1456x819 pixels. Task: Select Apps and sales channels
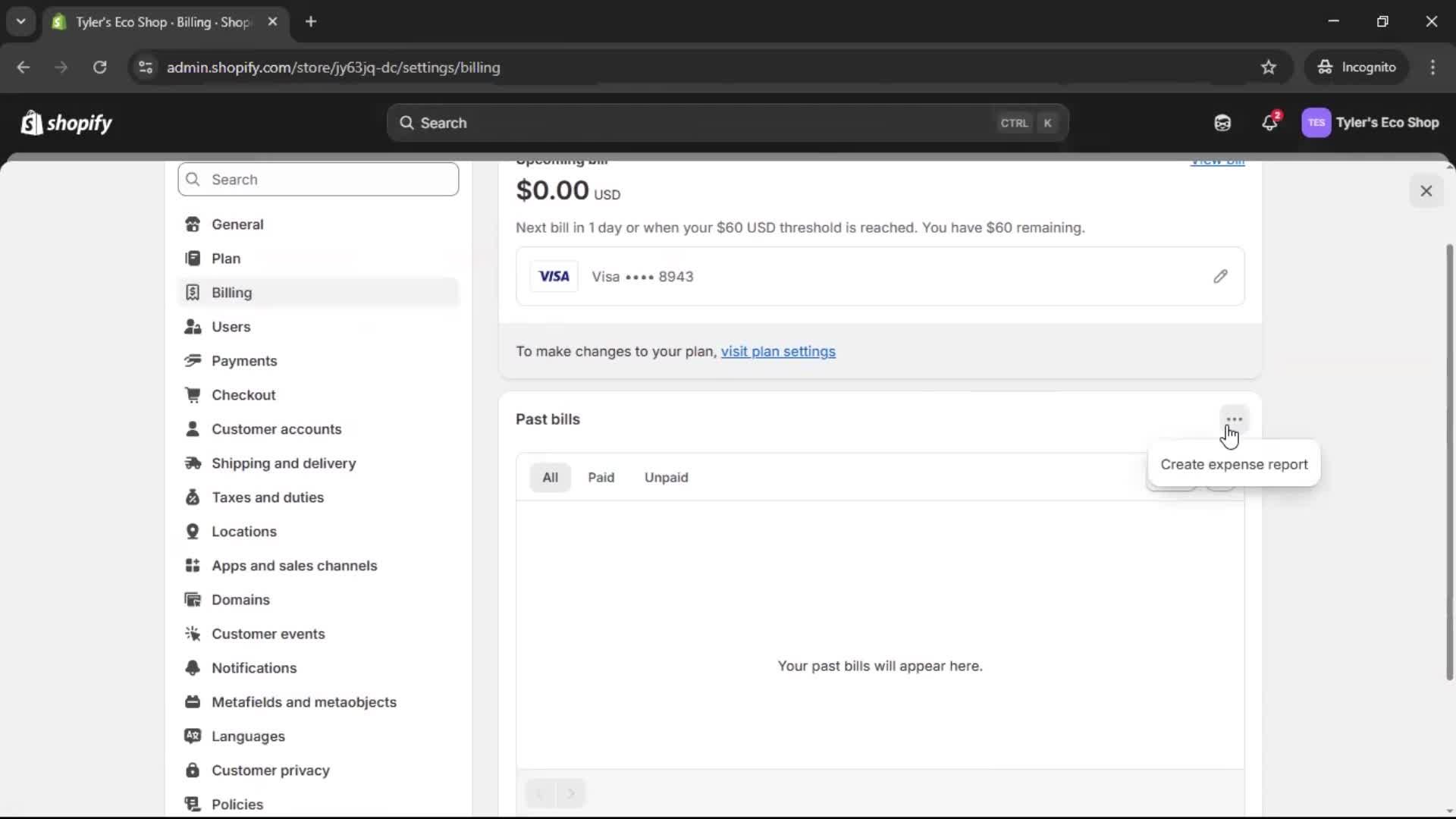tap(295, 565)
